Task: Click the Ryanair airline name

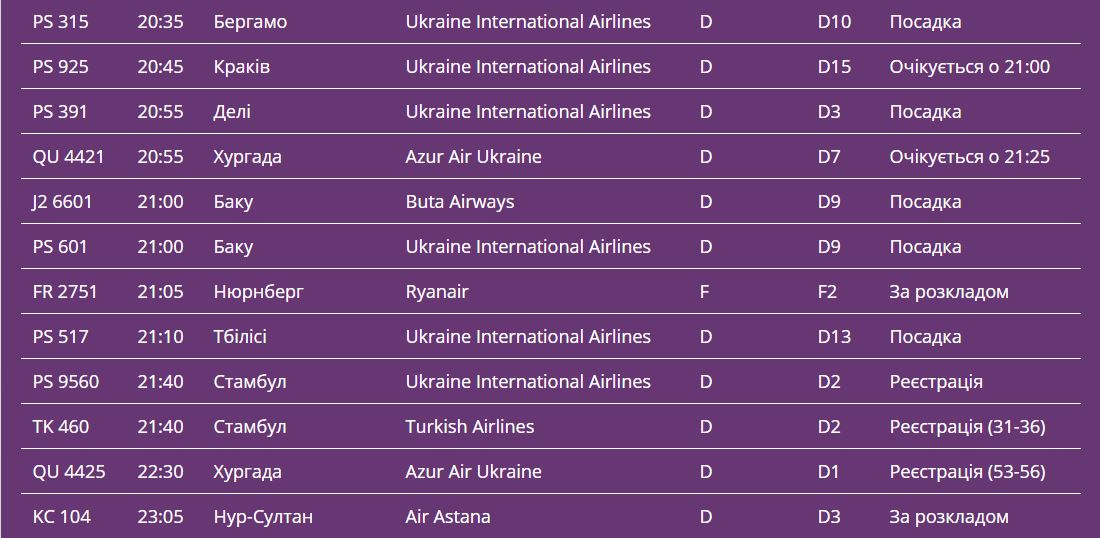Action: [x=436, y=292]
